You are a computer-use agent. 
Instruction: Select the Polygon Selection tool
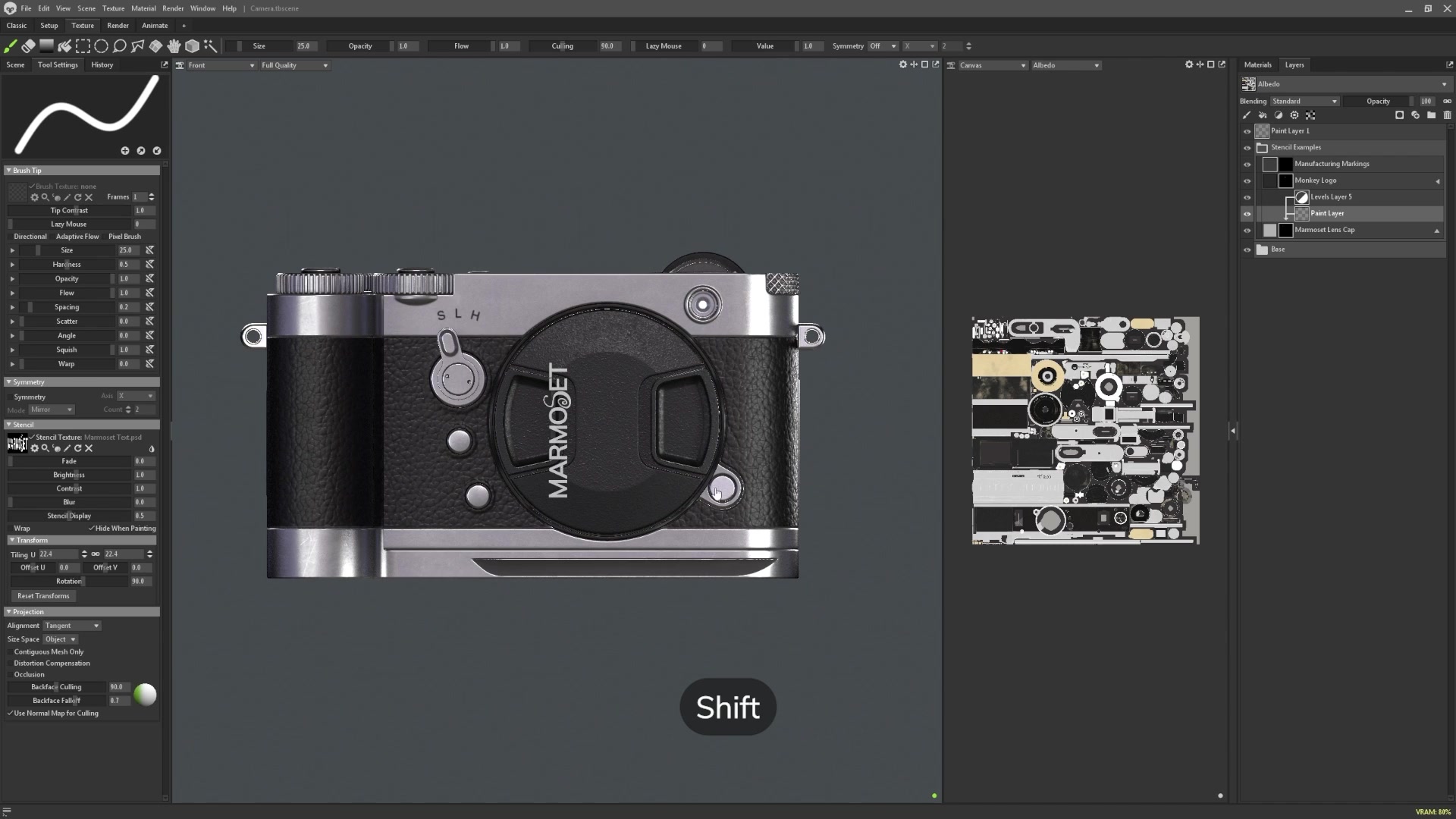tap(137, 46)
